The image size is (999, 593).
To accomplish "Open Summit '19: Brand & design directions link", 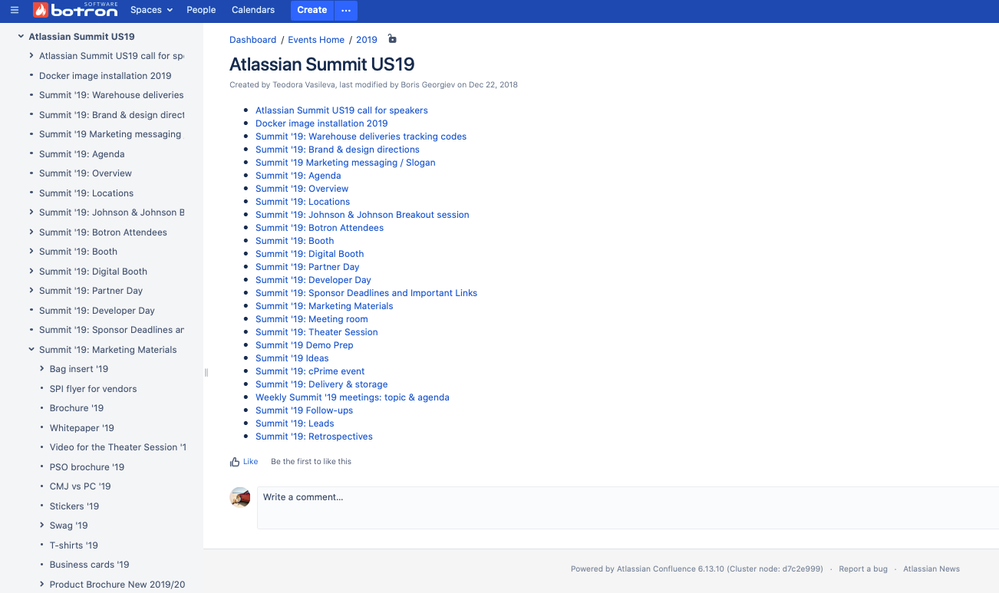I will tap(338, 150).
